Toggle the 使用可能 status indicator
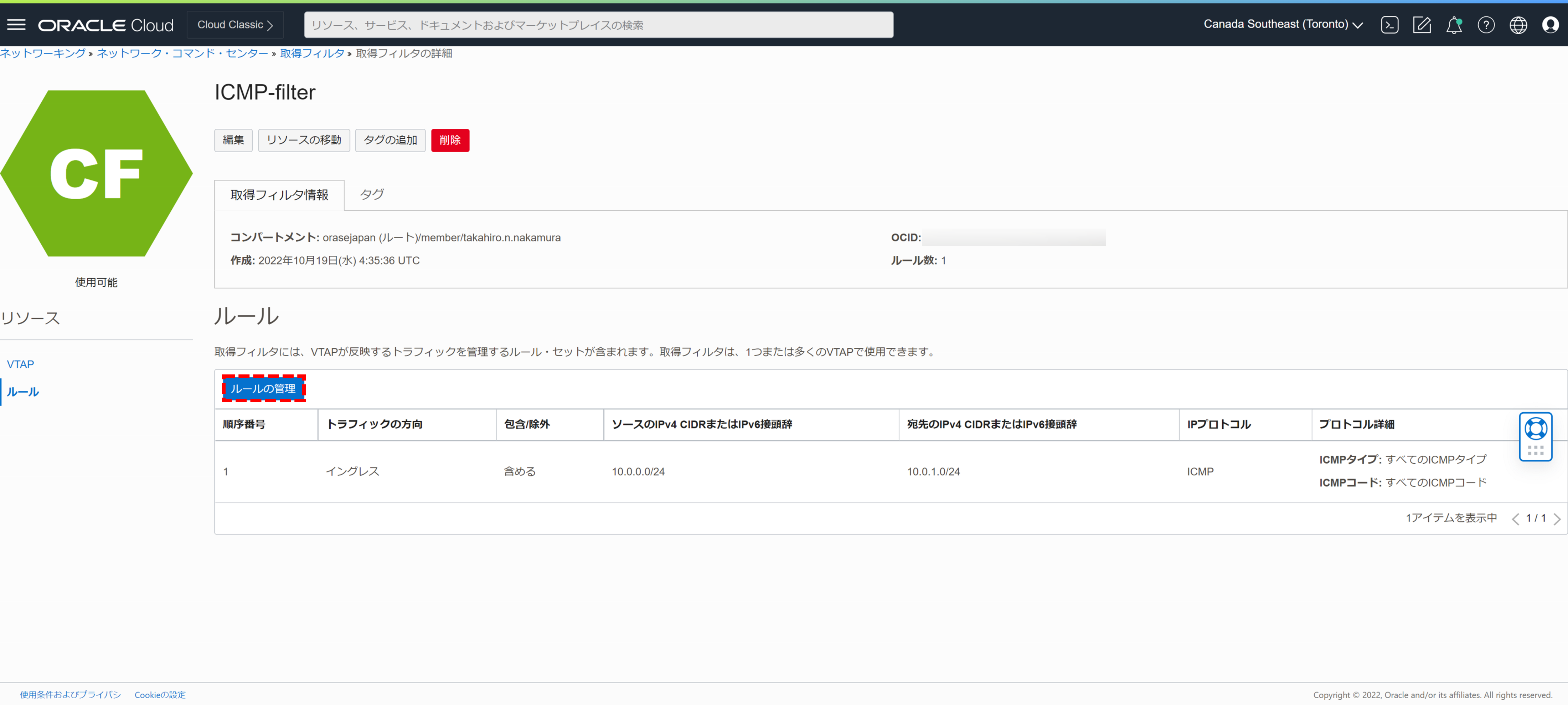This screenshot has width=1568, height=705. click(96, 281)
